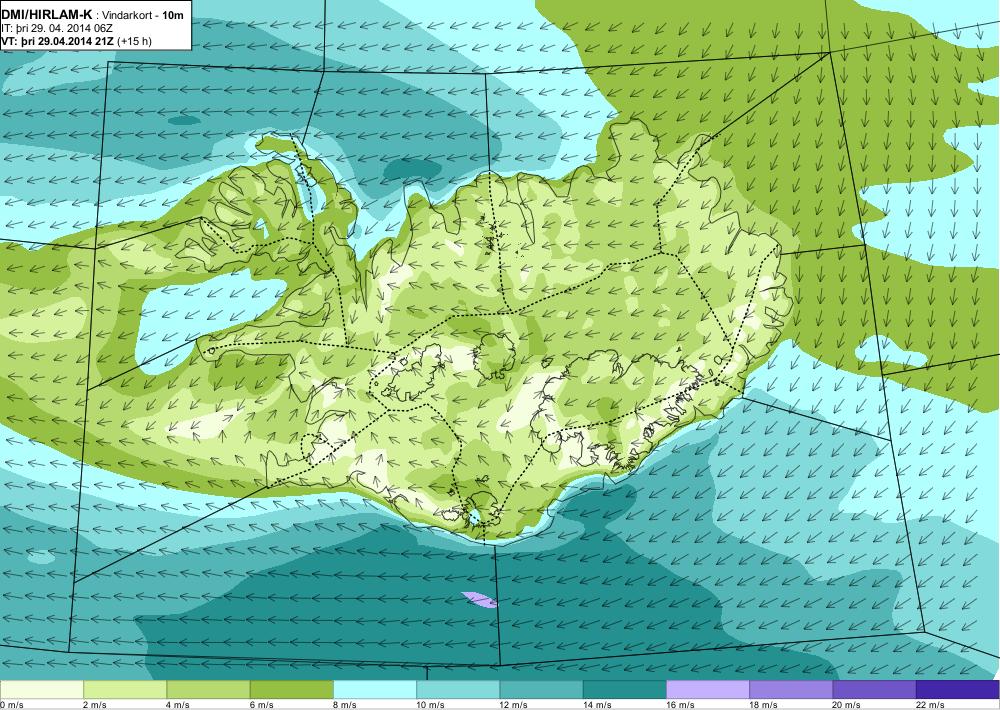Click the medium purple 18–20 m/s legend swatch
Image resolution: width=1000 pixels, height=710 pixels.
click(x=791, y=690)
